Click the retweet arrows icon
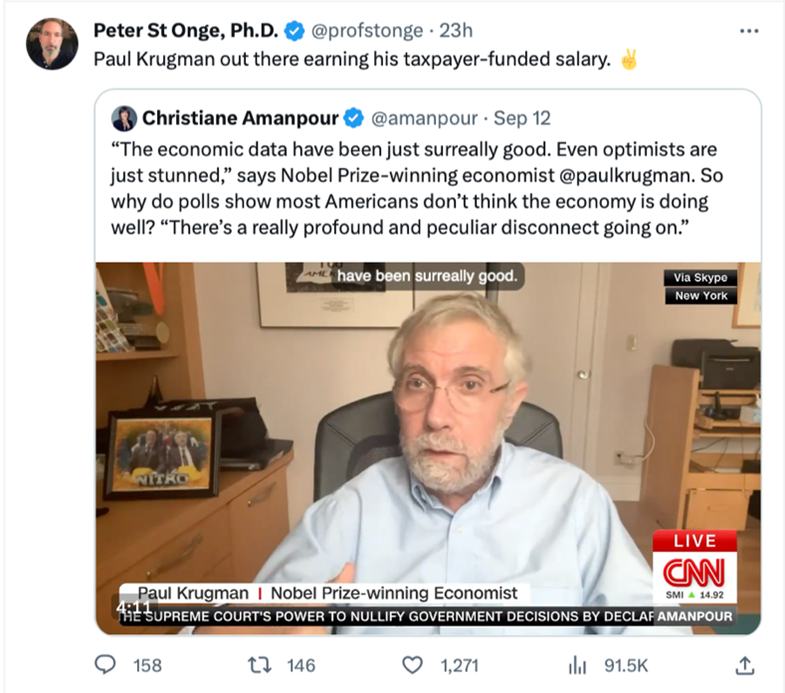Image resolution: width=785 pixels, height=693 pixels. pyautogui.click(x=259, y=665)
